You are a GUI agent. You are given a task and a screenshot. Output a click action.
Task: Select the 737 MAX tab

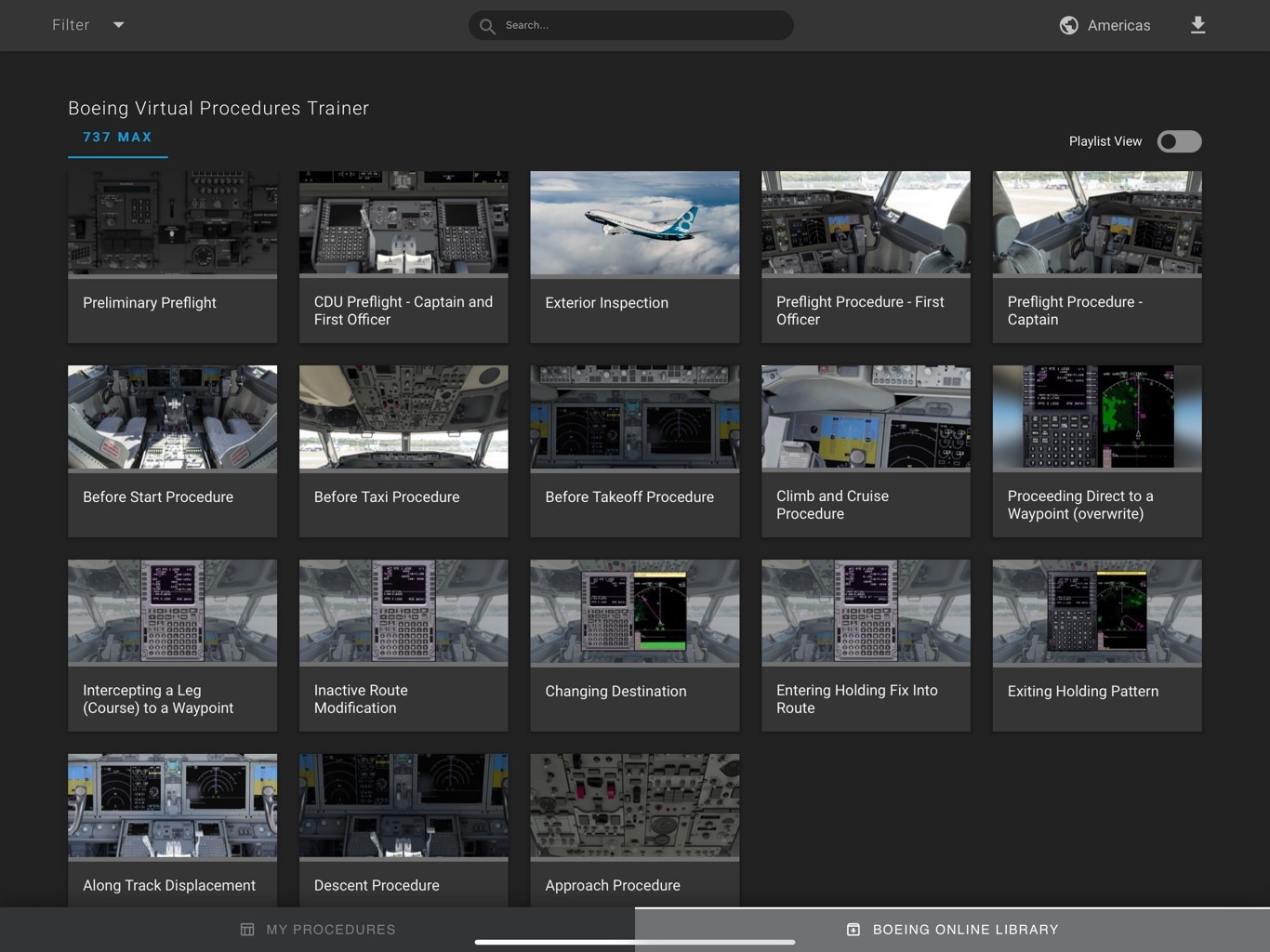117,138
